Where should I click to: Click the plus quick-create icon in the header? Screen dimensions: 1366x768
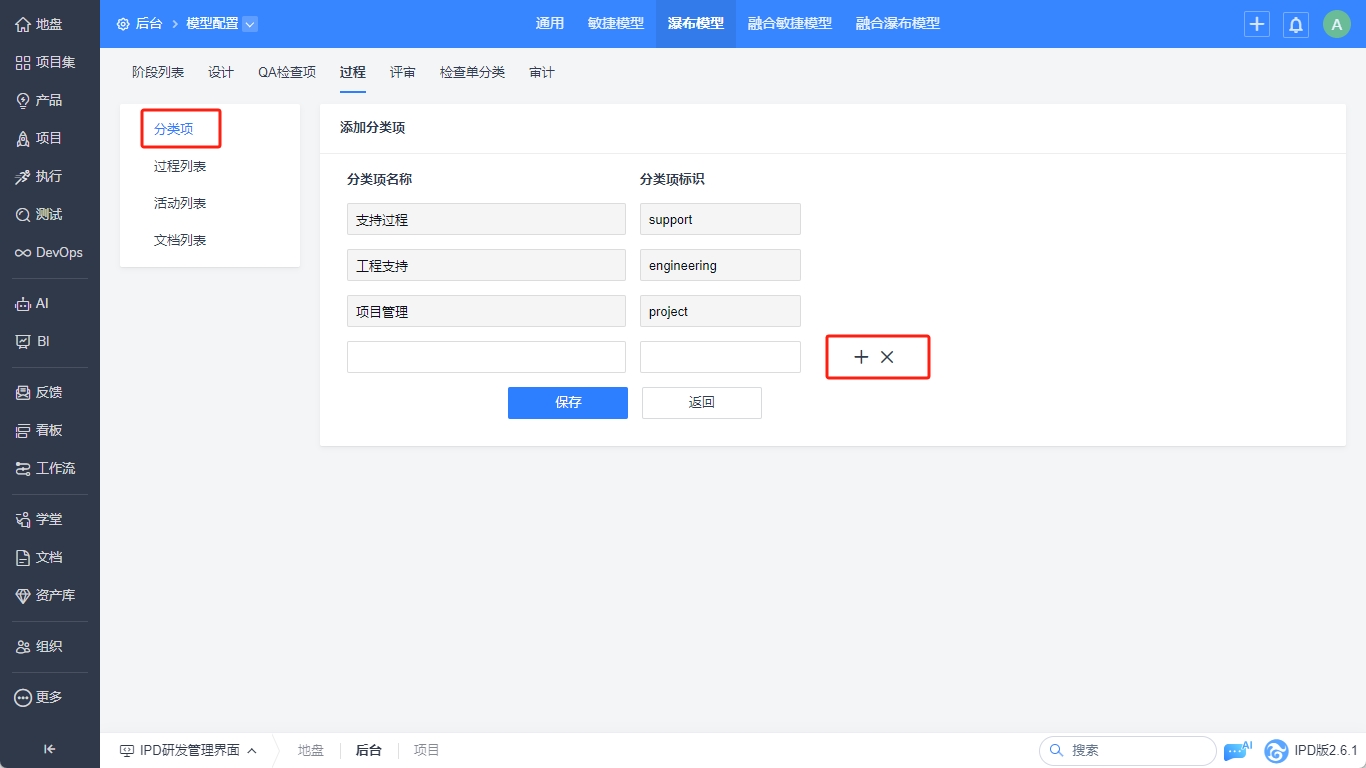point(1257,24)
